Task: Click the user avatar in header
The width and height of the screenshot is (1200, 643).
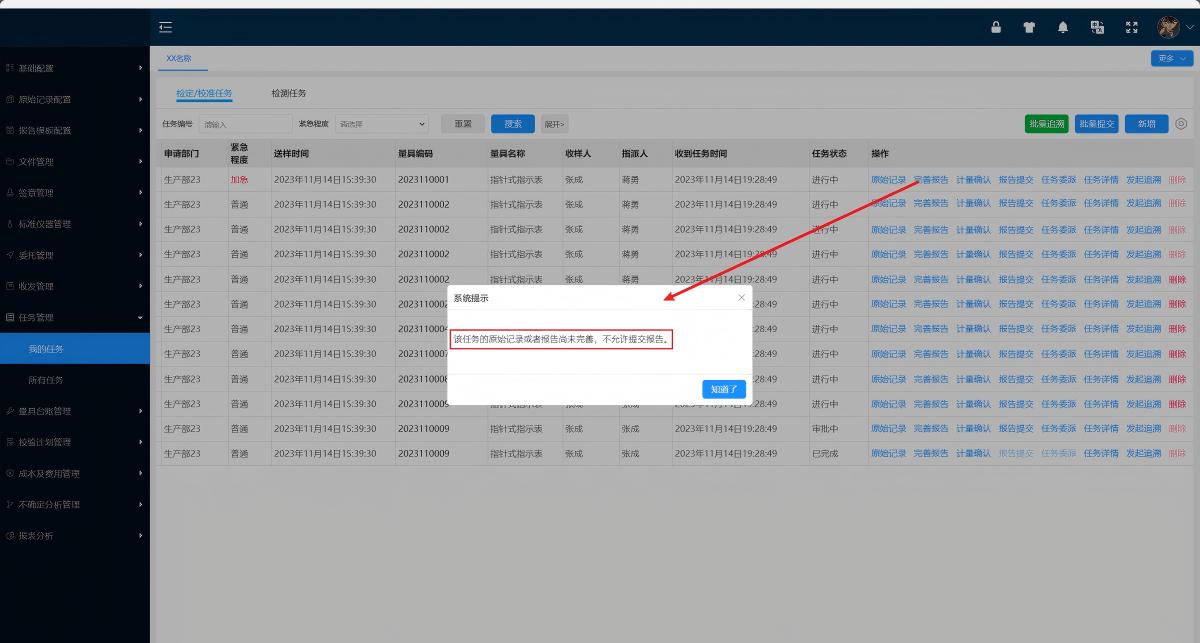Action: point(1168,27)
